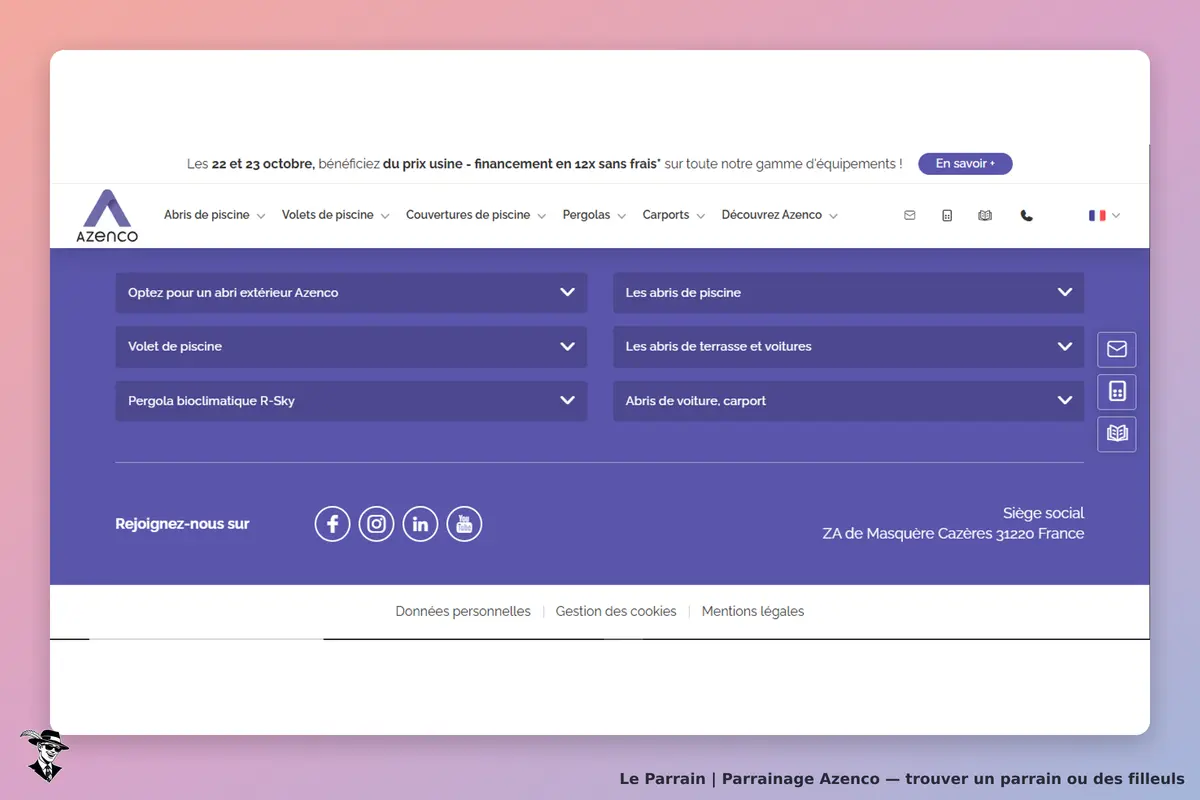Expand 'Les abris de piscine' section

(x=848, y=293)
